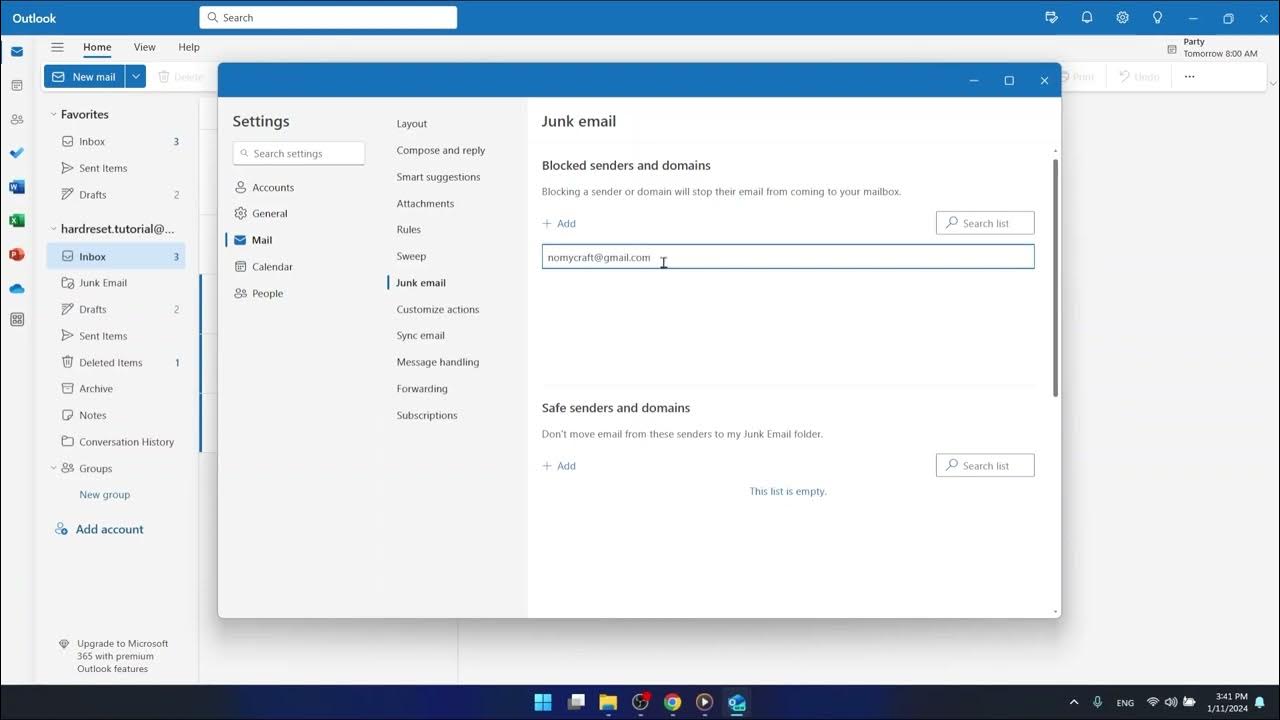Launch Word from the left sidebar

point(16,186)
